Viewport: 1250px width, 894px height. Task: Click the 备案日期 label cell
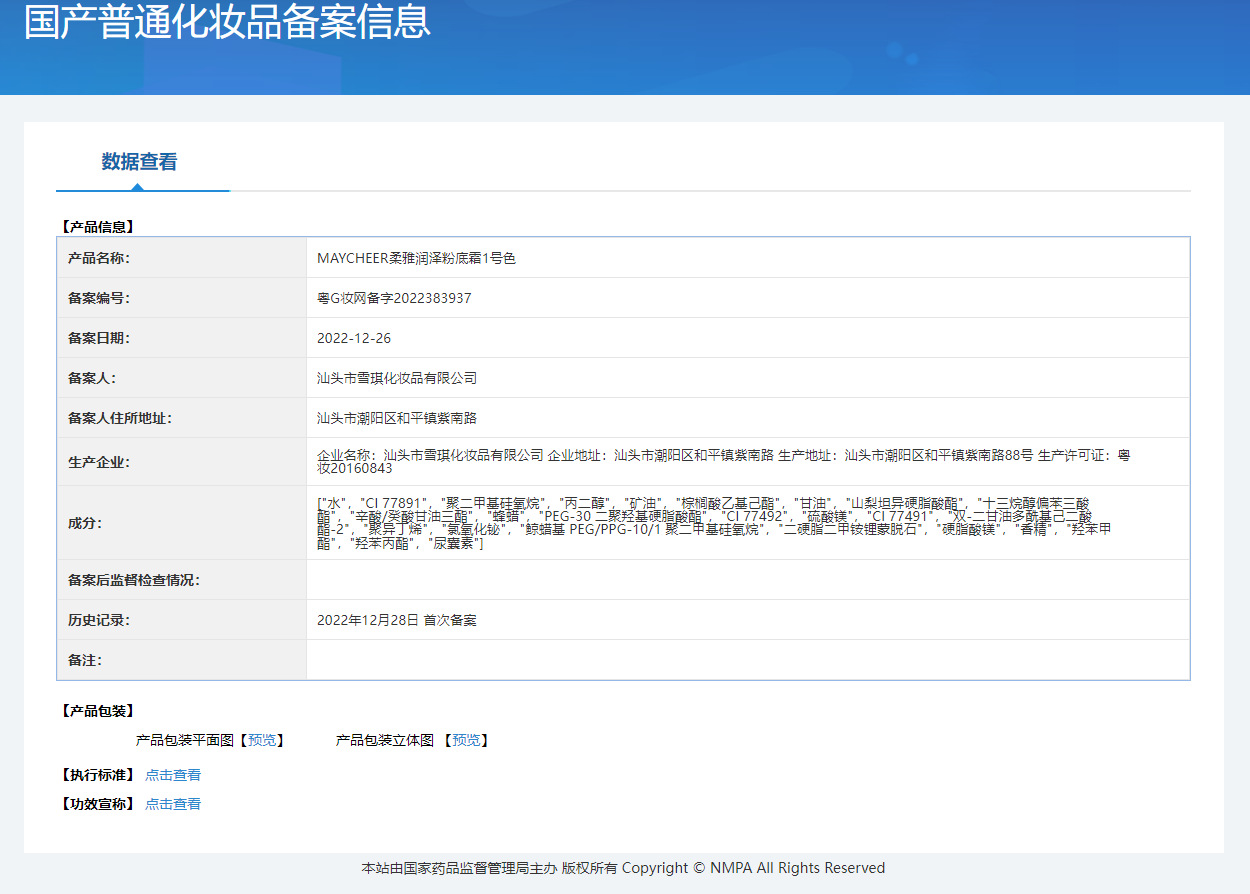[182, 338]
